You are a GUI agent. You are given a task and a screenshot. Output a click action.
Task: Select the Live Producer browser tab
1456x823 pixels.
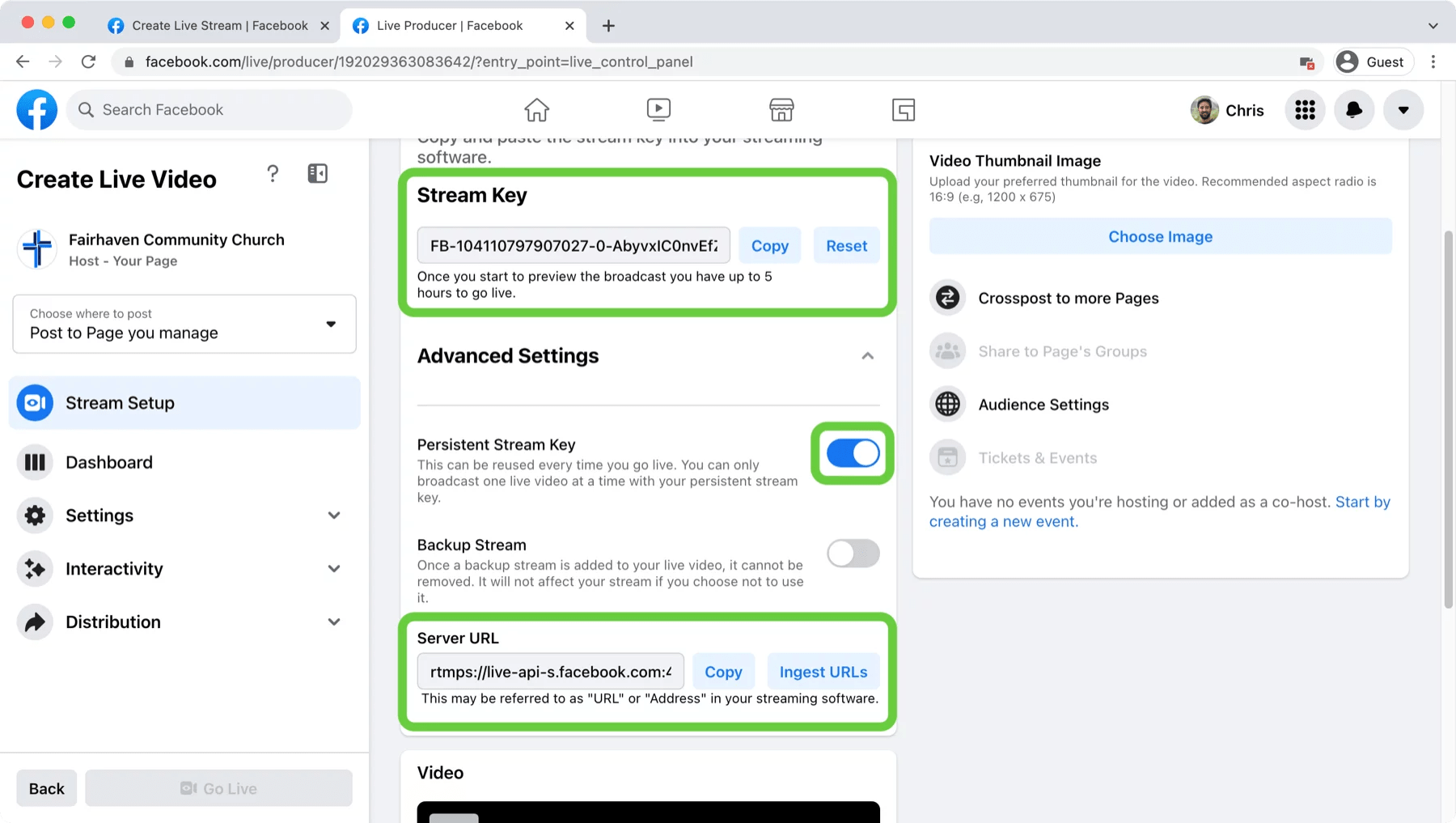(449, 25)
